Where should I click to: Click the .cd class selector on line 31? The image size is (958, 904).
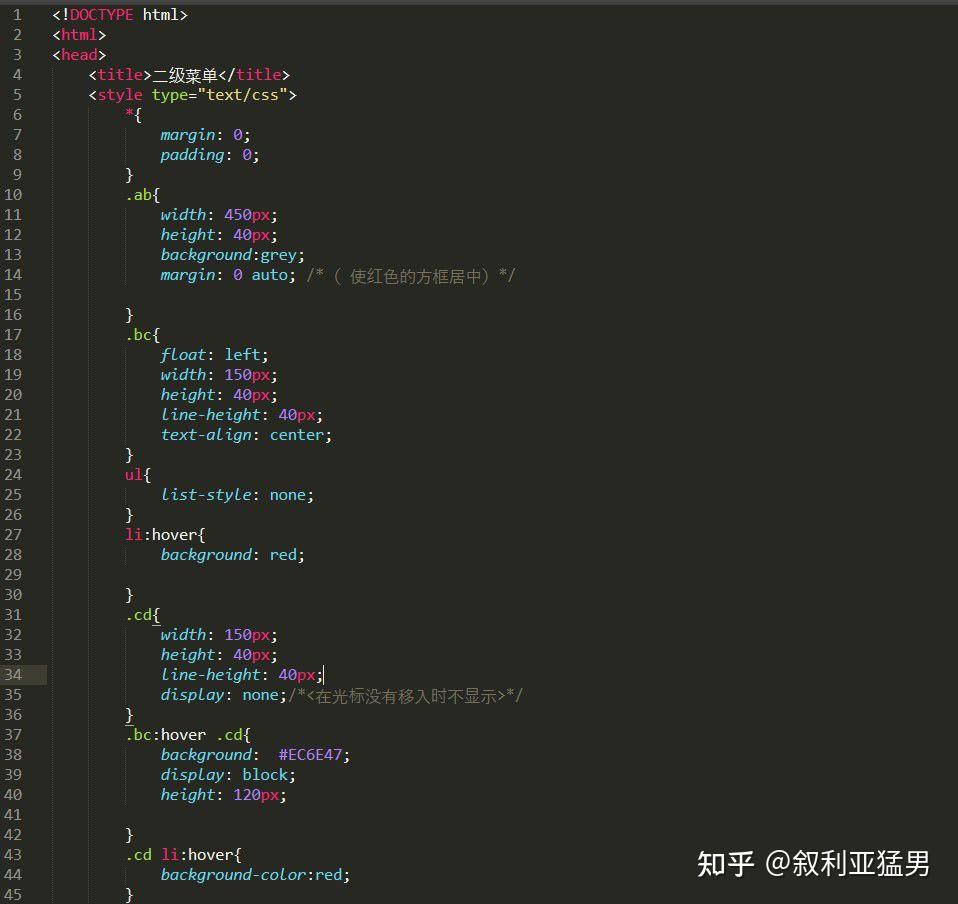(140, 614)
